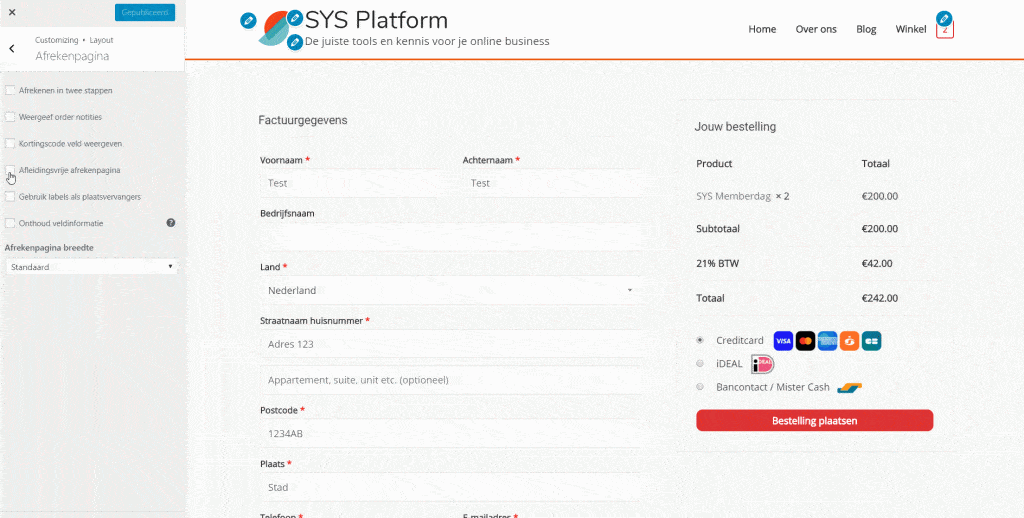Click the Gepubliceerd button
The height and width of the screenshot is (518, 1024).
pos(145,12)
